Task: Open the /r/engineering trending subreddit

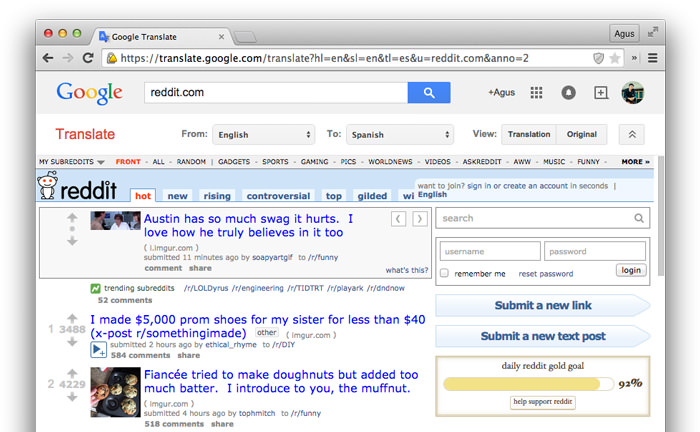Action: pyautogui.click(x=258, y=288)
